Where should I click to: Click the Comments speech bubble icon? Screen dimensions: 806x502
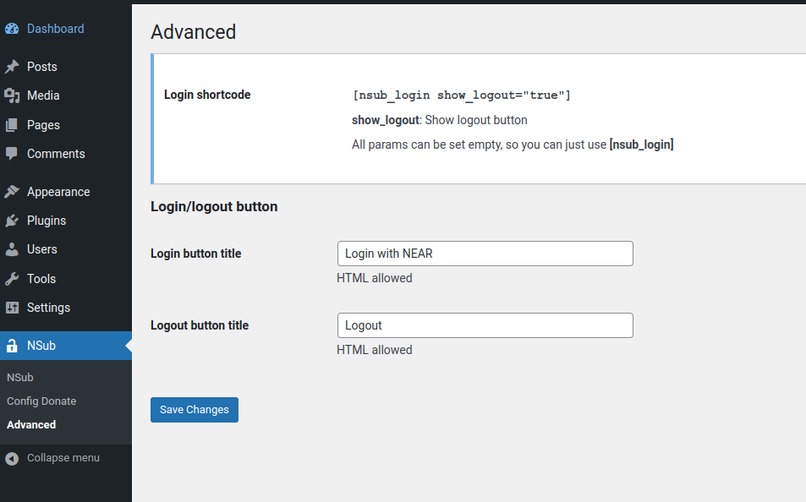click(x=12, y=154)
